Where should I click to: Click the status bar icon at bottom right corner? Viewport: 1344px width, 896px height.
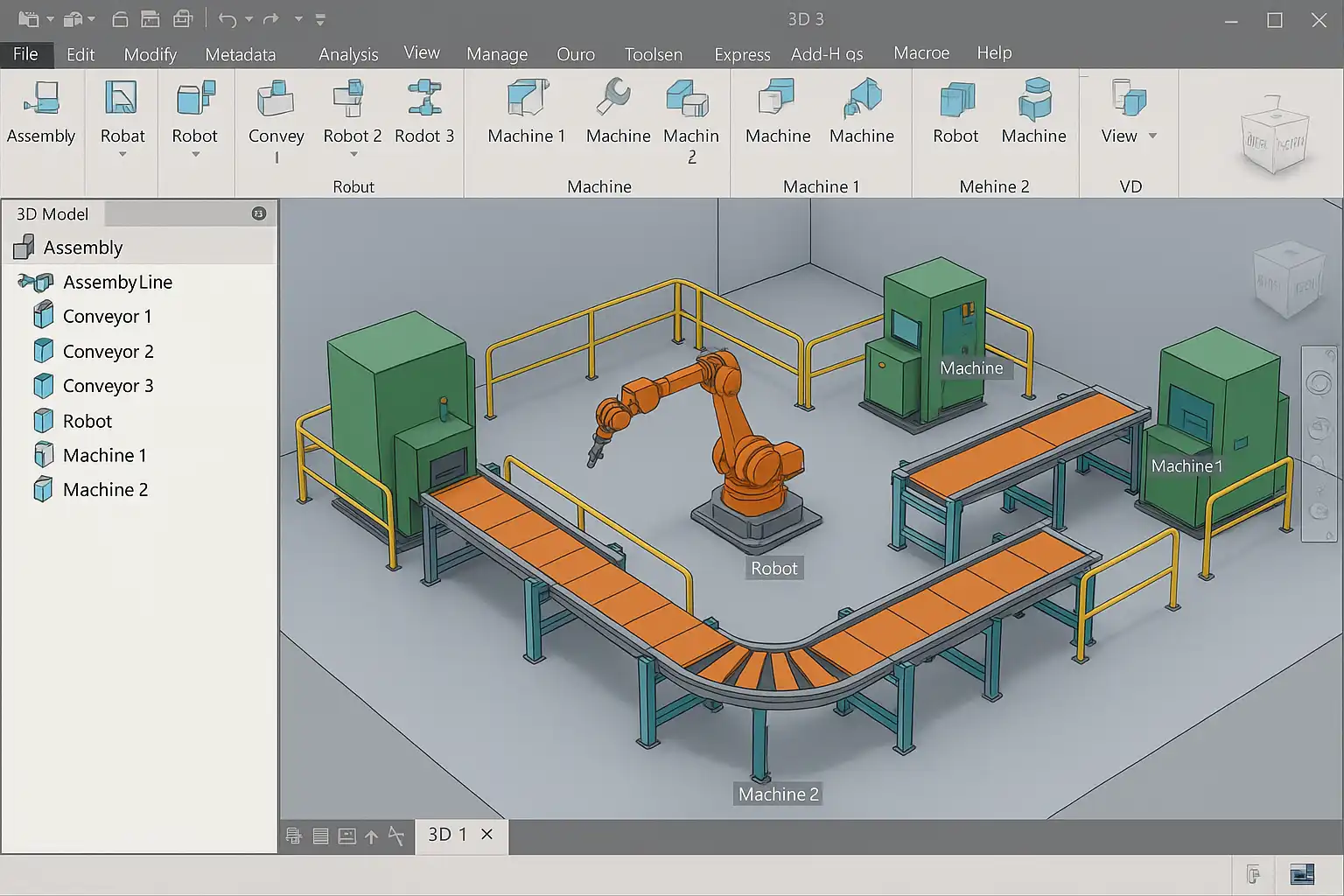[x=1302, y=874]
